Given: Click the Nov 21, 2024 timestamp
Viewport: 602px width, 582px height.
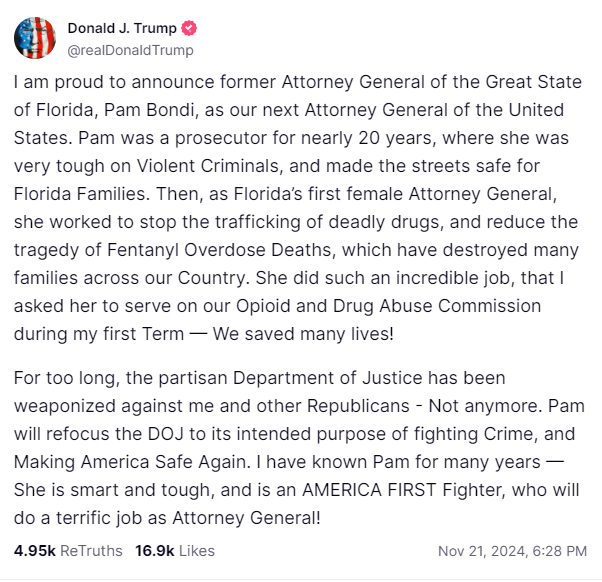Looking at the screenshot, I should point(513,550).
